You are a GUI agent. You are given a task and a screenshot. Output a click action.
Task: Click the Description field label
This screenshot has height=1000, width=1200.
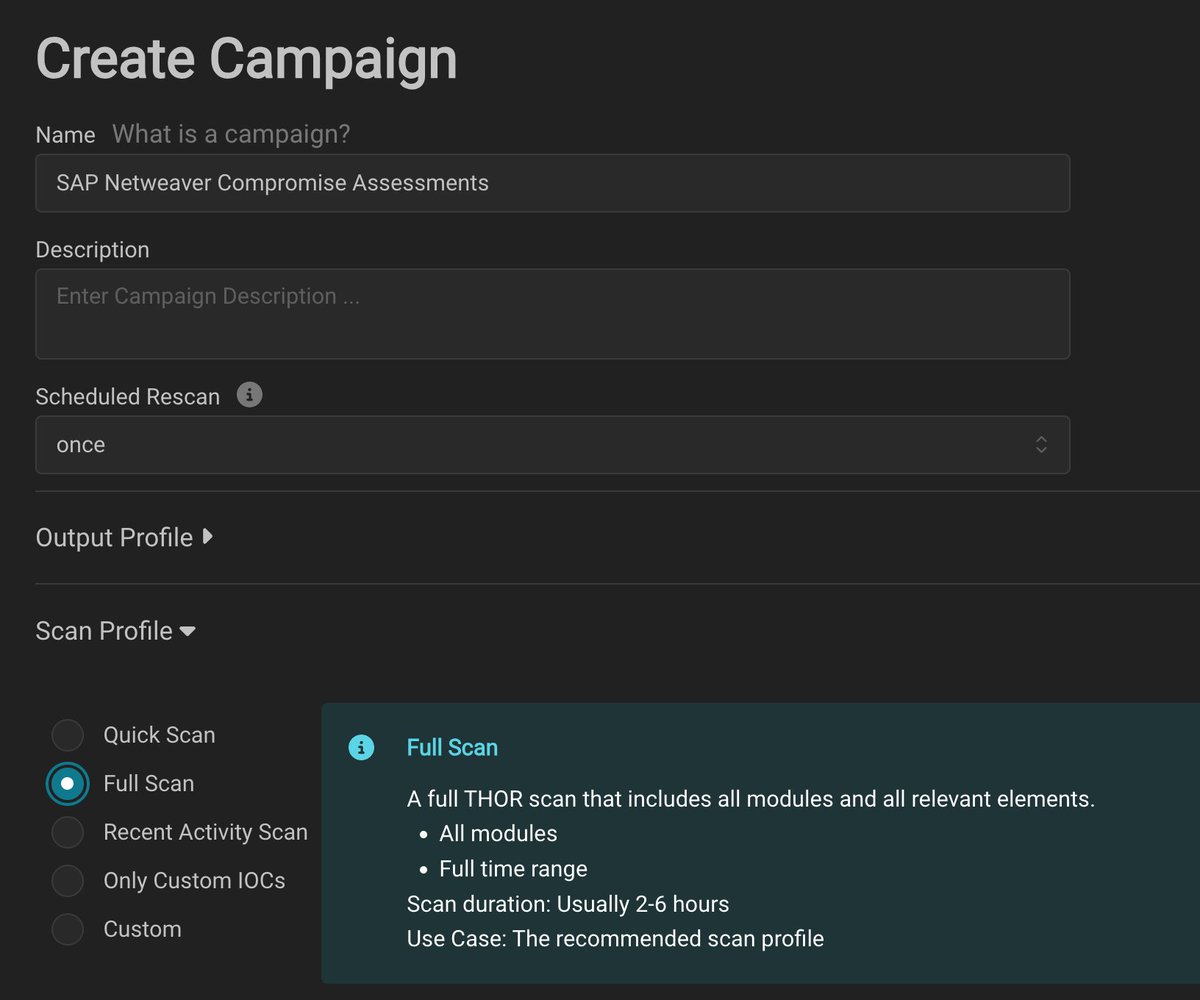92,250
